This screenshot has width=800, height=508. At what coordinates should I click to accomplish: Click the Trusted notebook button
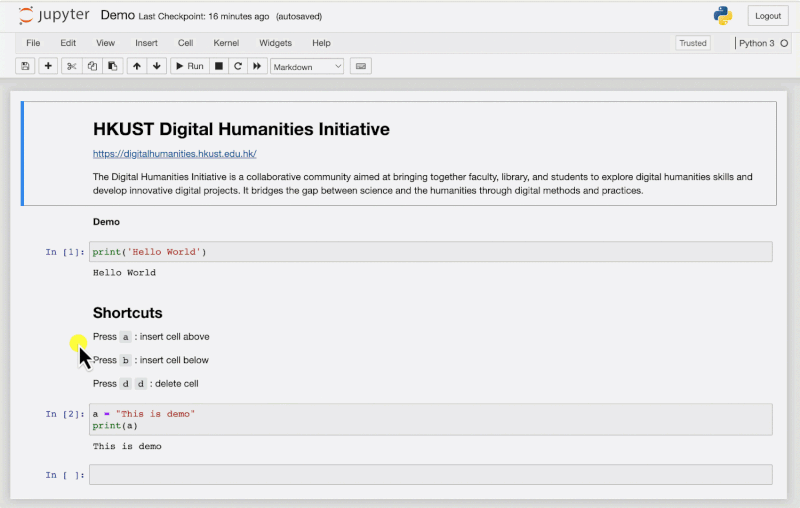click(x=693, y=43)
